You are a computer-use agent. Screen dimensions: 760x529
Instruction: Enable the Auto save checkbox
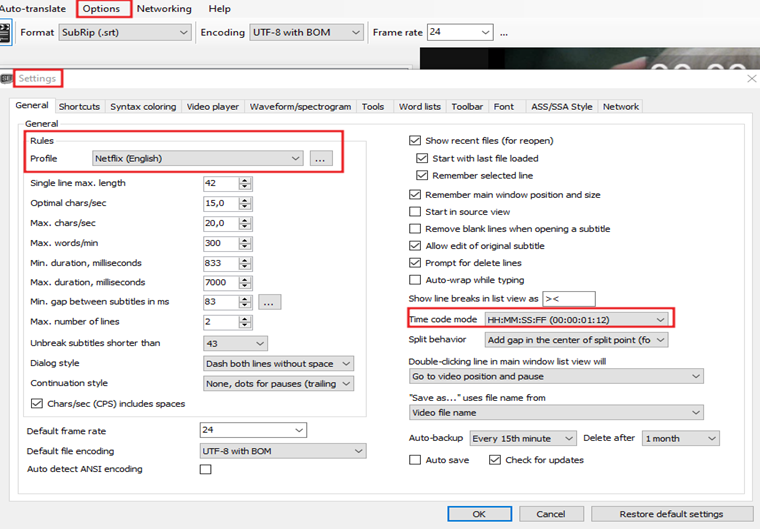415,460
